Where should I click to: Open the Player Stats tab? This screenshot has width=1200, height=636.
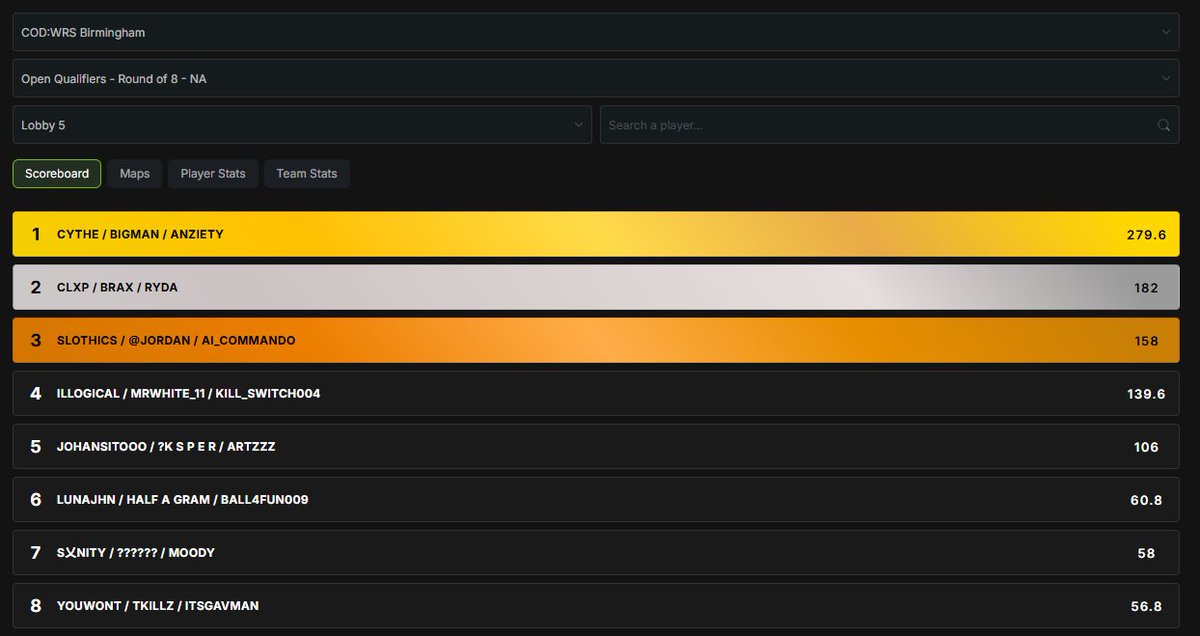[213, 173]
